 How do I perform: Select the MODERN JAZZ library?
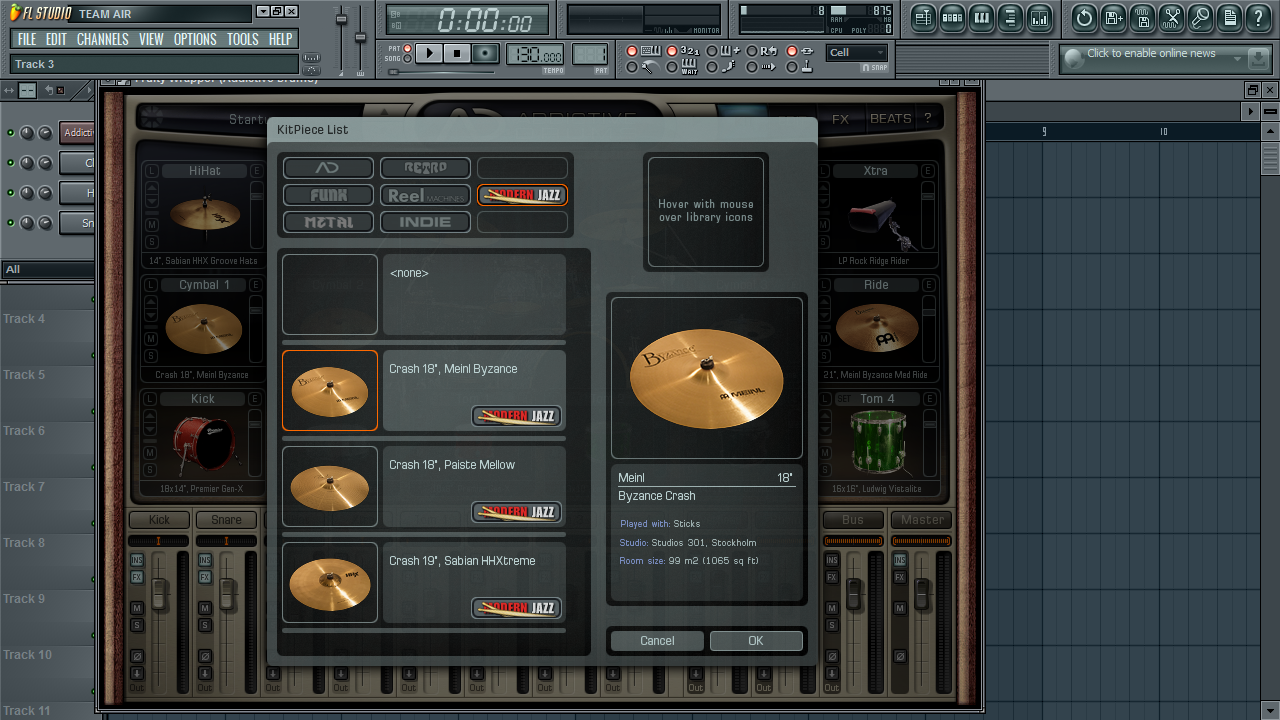coord(521,195)
